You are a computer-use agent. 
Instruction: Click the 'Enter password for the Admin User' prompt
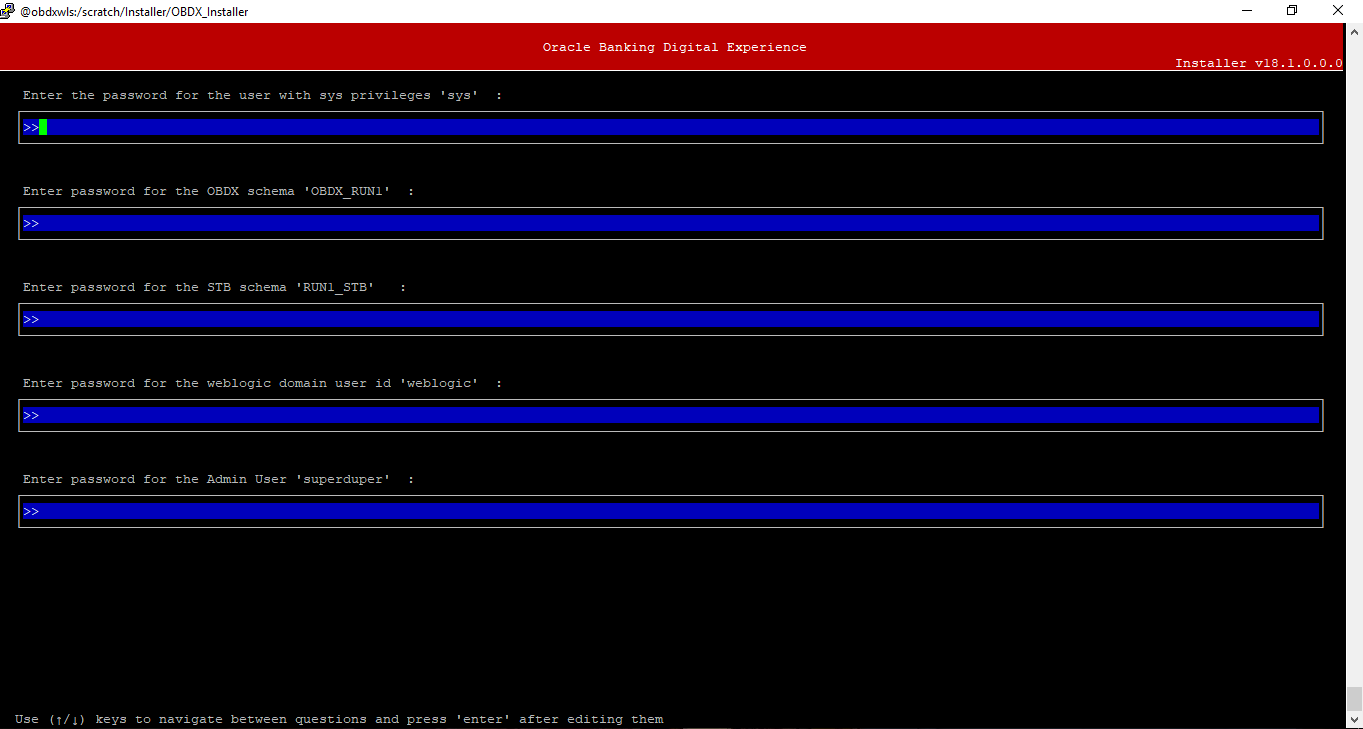(x=218, y=479)
